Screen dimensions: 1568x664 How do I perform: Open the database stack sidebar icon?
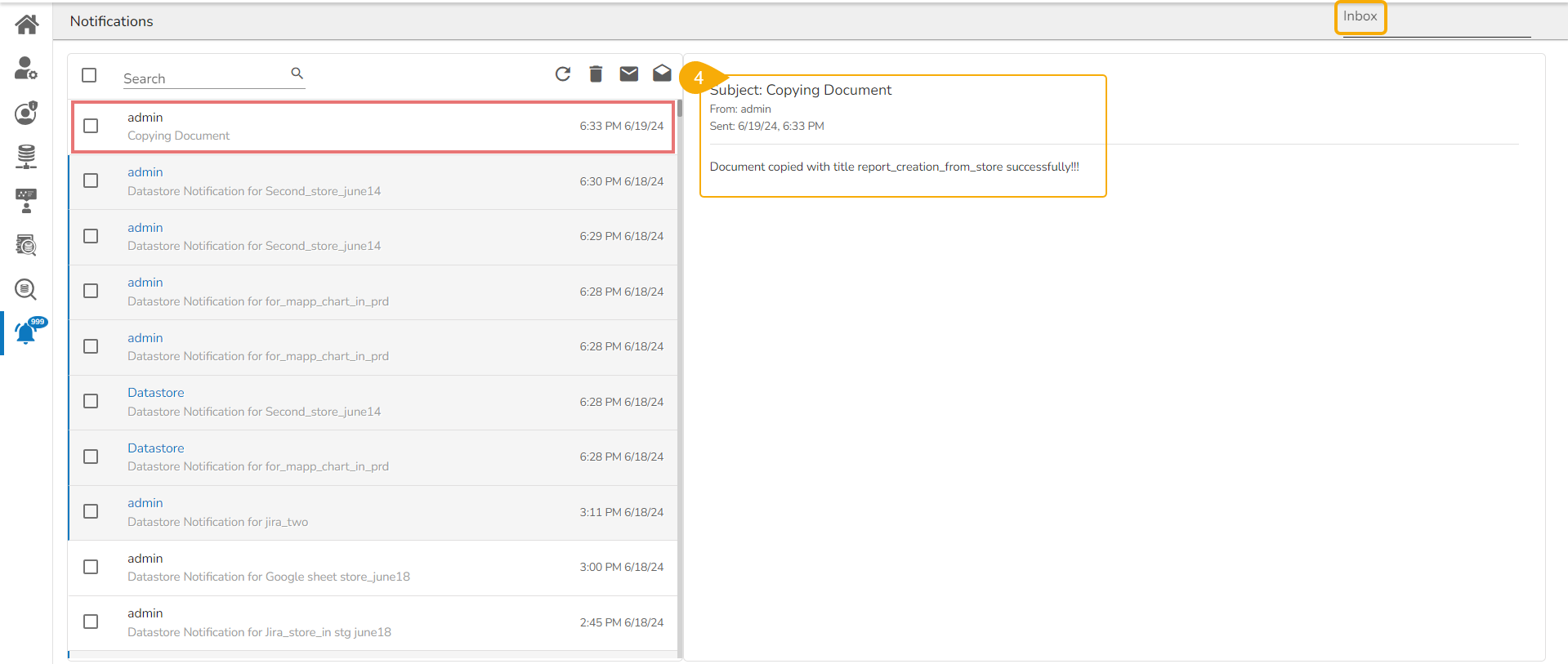click(26, 156)
